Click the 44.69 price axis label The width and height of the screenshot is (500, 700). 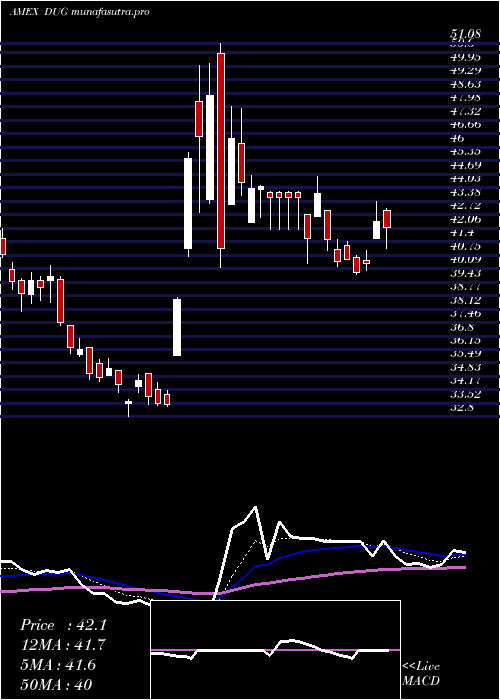pyautogui.click(x=467, y=165)
